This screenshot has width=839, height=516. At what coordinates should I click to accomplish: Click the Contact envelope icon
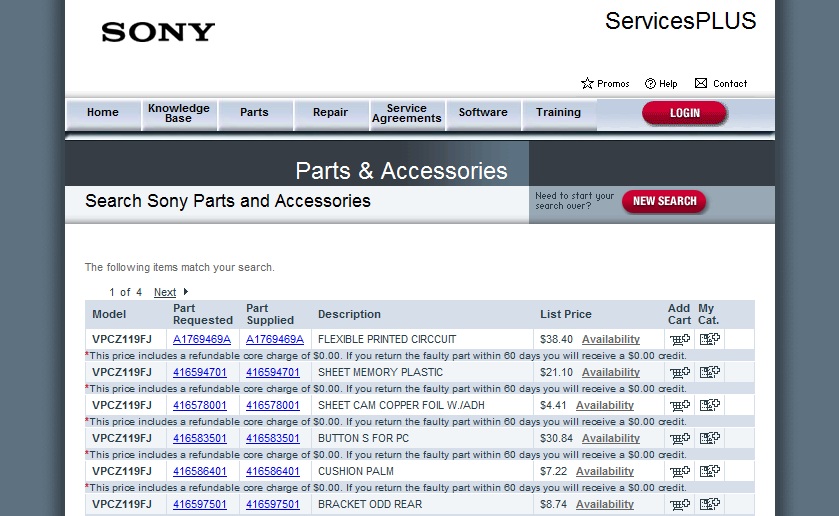point(700,83)
